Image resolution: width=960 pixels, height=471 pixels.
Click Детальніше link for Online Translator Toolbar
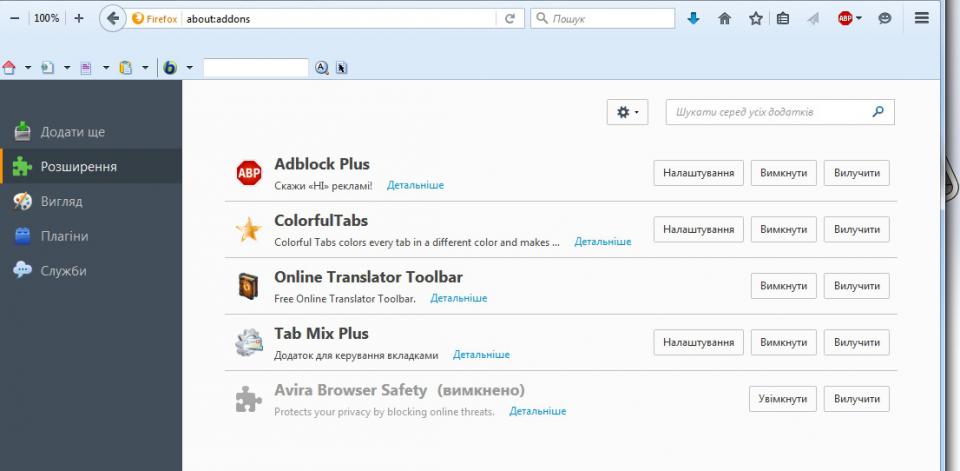(x=459, y=298)
